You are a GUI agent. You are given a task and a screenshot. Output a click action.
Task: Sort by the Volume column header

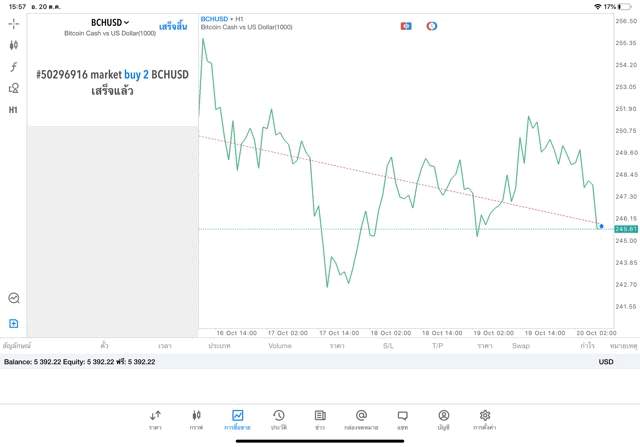(x=280, y=346)
